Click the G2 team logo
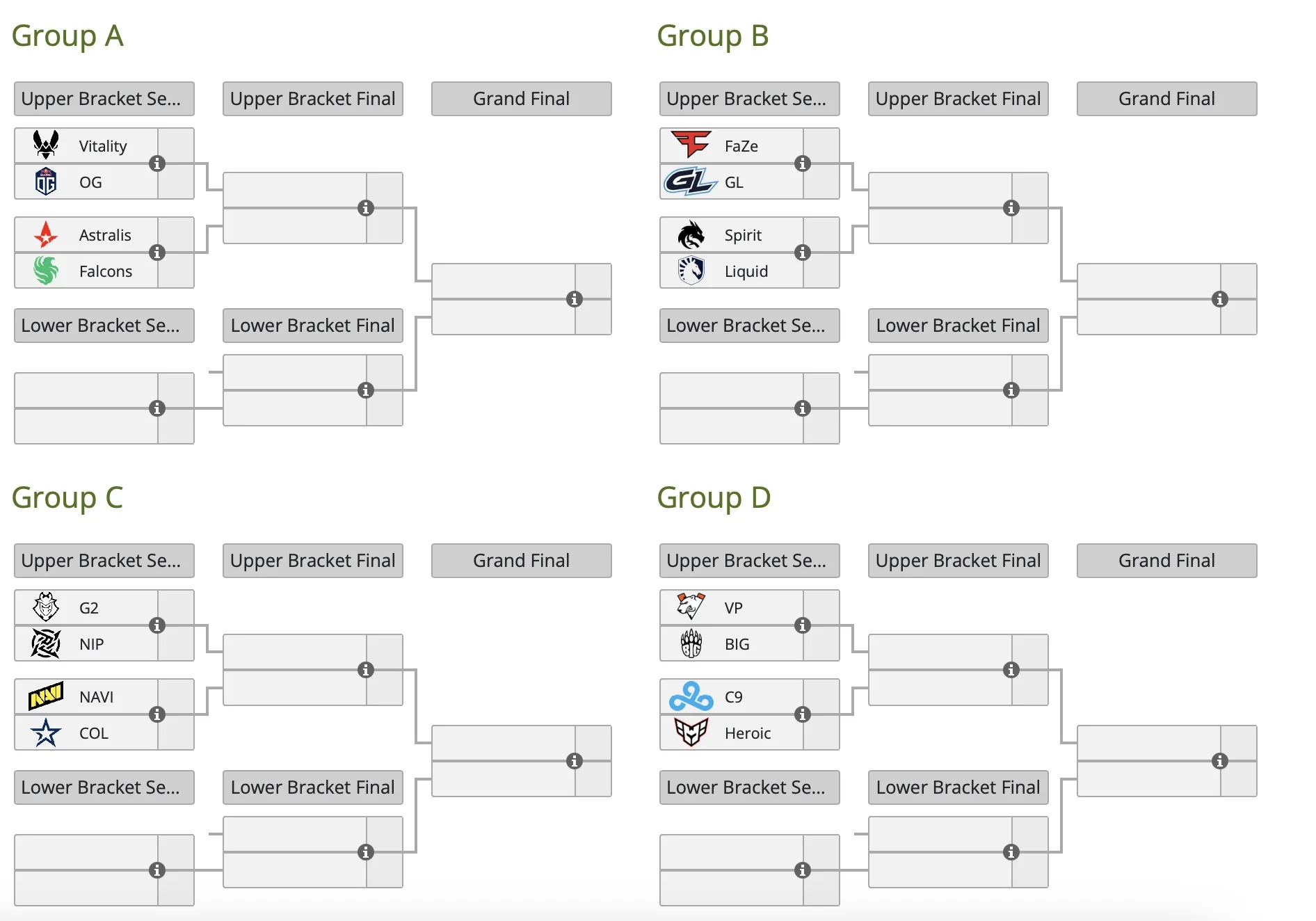This screenshot has height=921, width=1316. (46, 607)
